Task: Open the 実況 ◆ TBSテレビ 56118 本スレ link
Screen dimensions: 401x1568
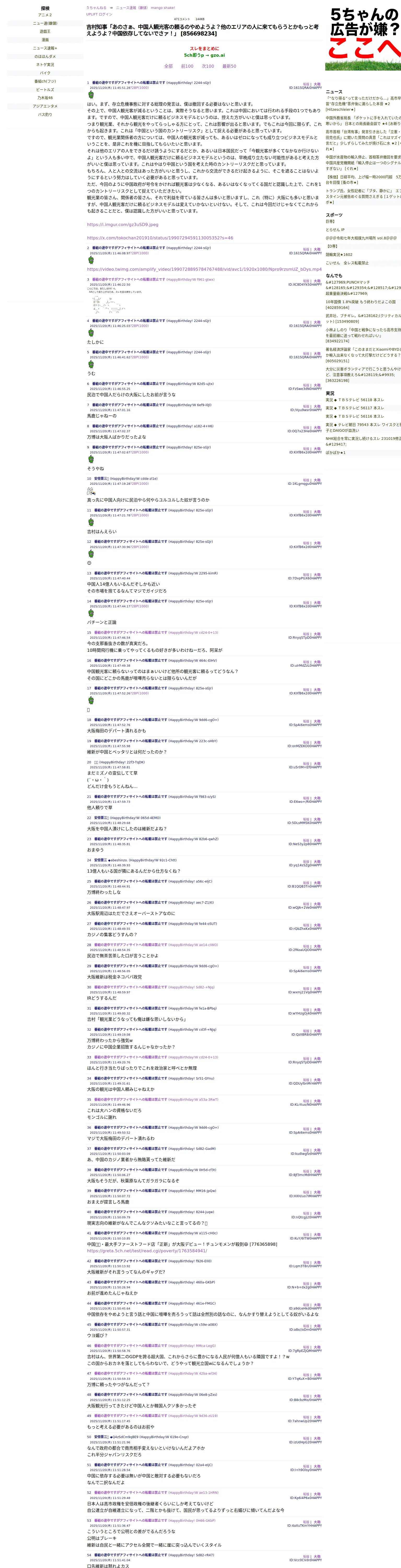Action: tap(355, 400)
